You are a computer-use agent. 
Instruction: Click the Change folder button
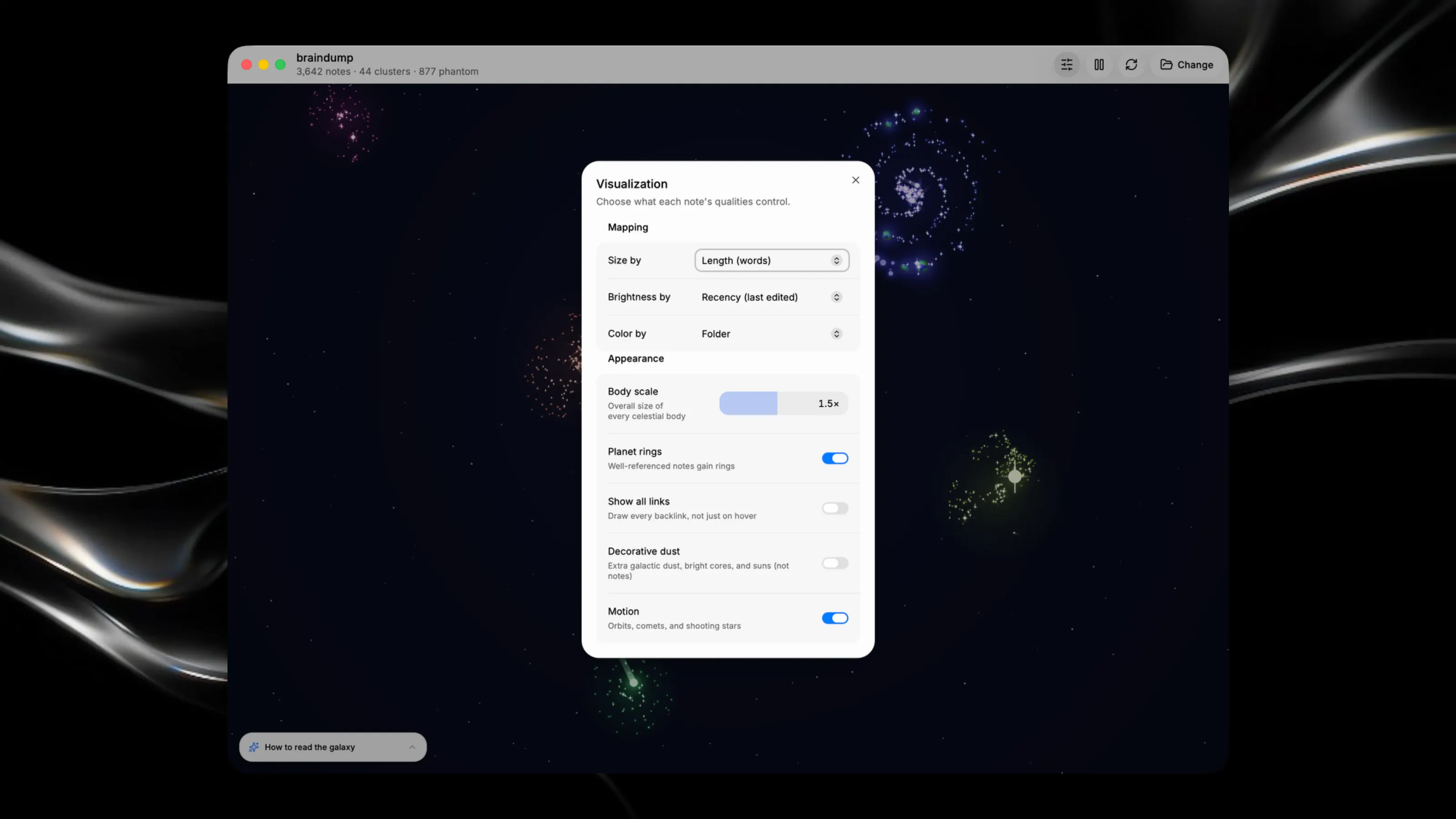1186,65
